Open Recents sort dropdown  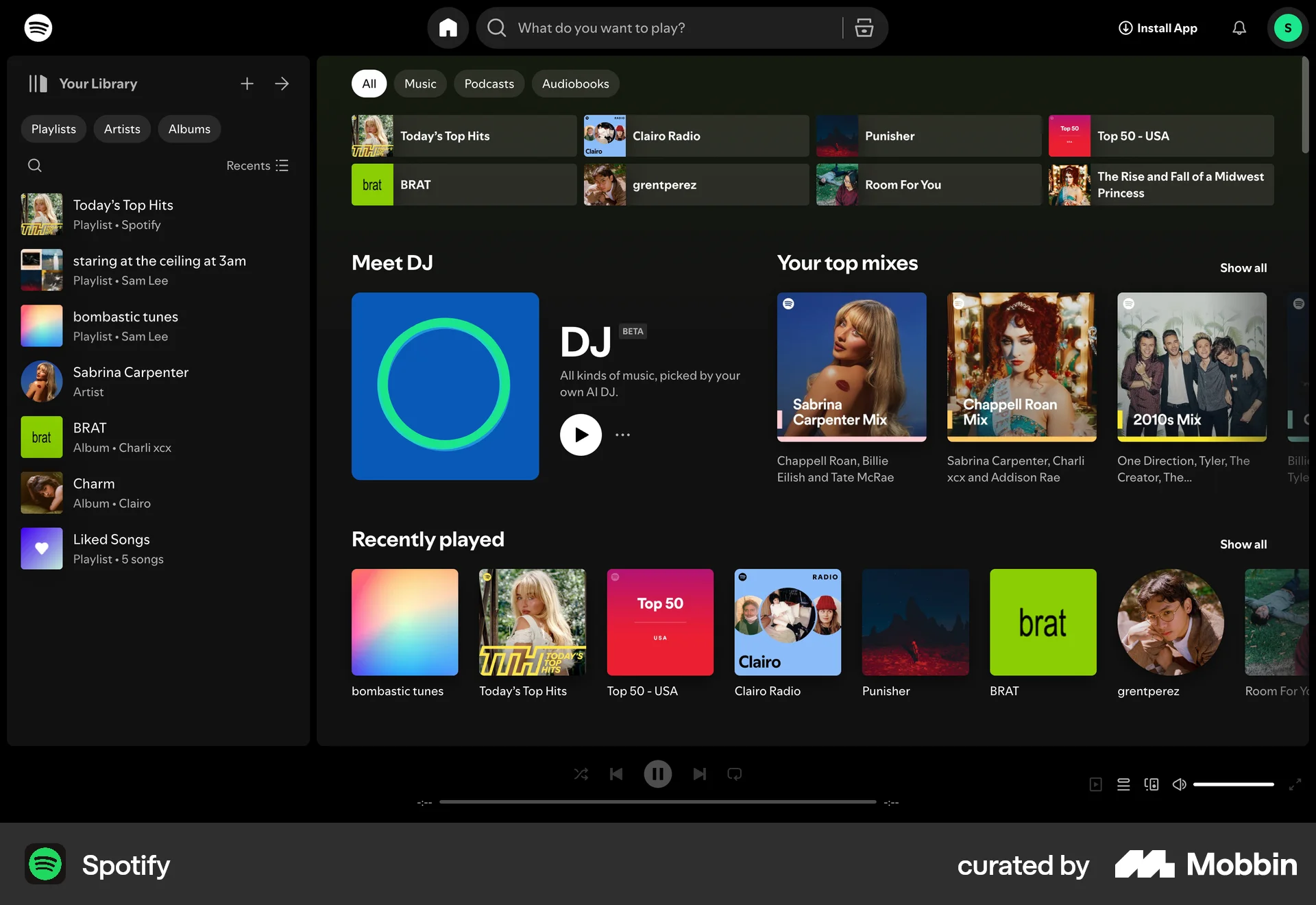coord(258,166)
